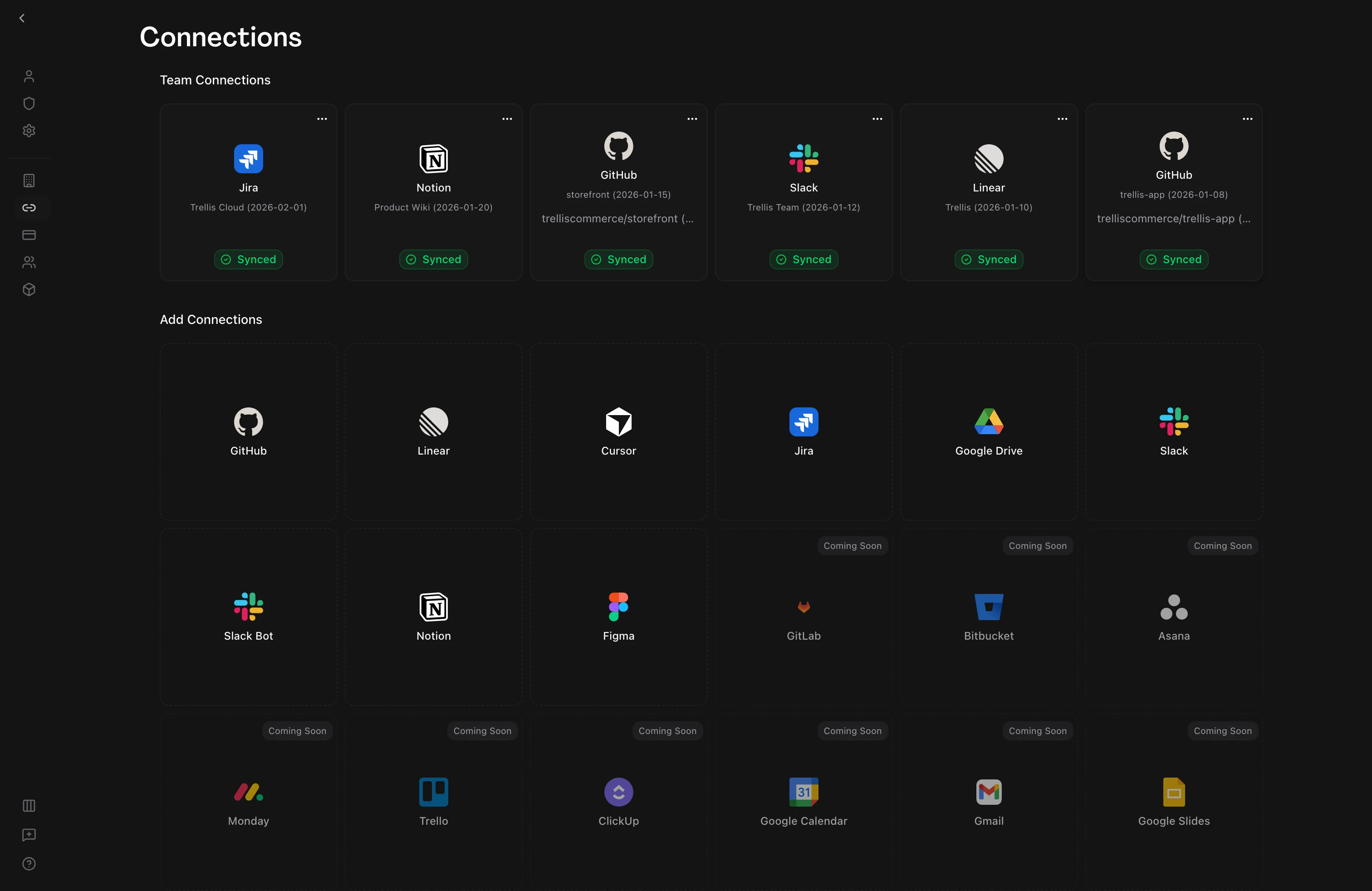The image size is (1372, 891).
Task: Select the Connections link icon in sidebar
Action: 29,207
